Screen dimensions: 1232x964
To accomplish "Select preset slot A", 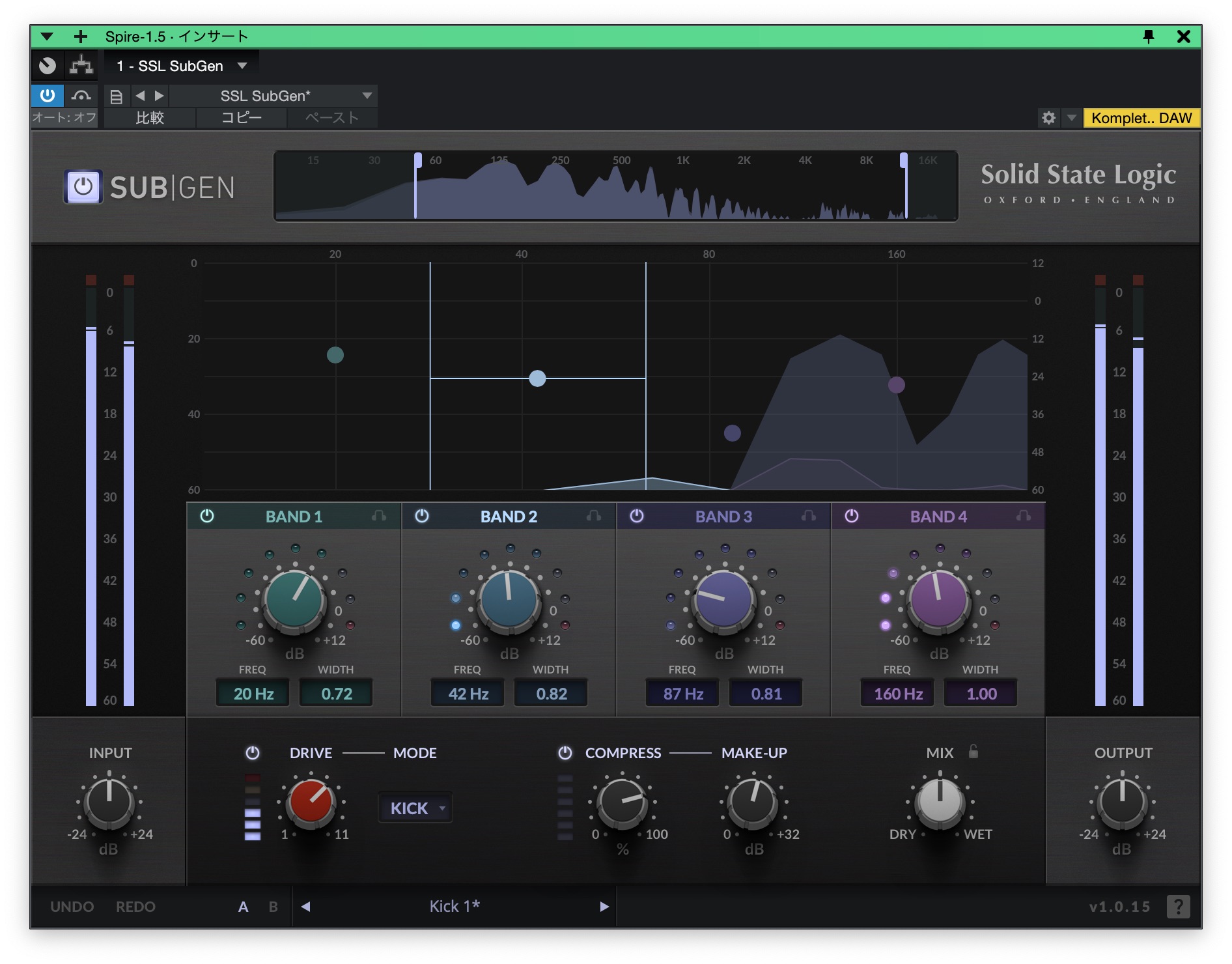I will [243, 906].
